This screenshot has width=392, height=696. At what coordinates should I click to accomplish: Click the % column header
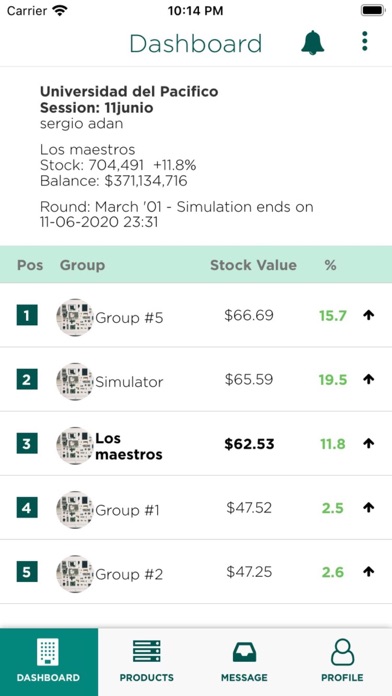point(330,265)
